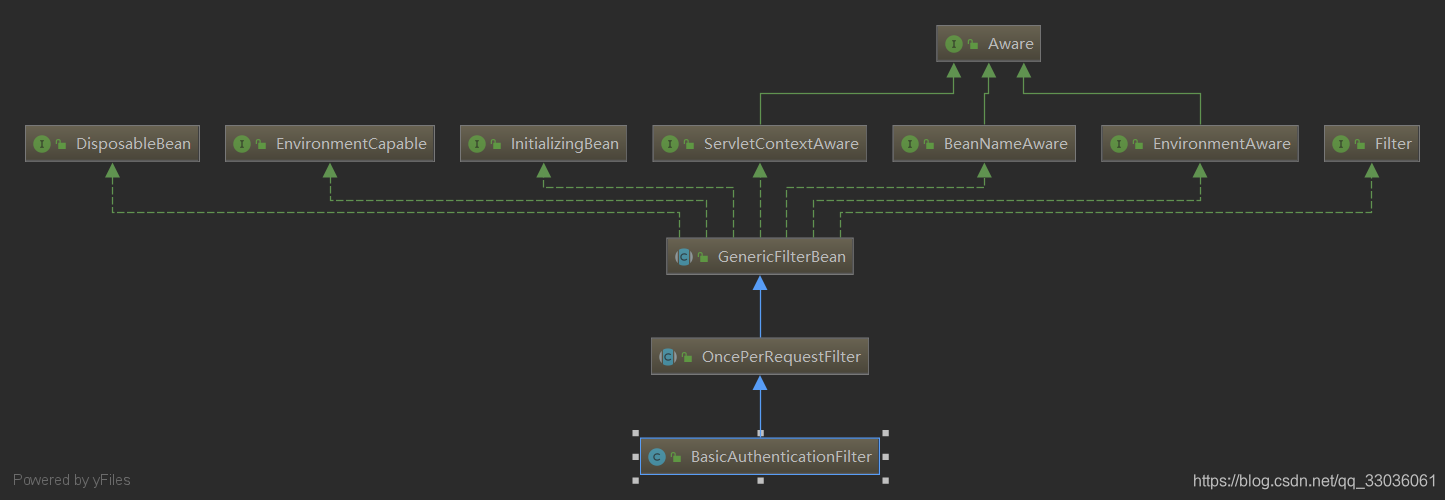Click the class icon on BasicAuthenticationFilter
This screenshot has width=1445, height=500.
657,457
